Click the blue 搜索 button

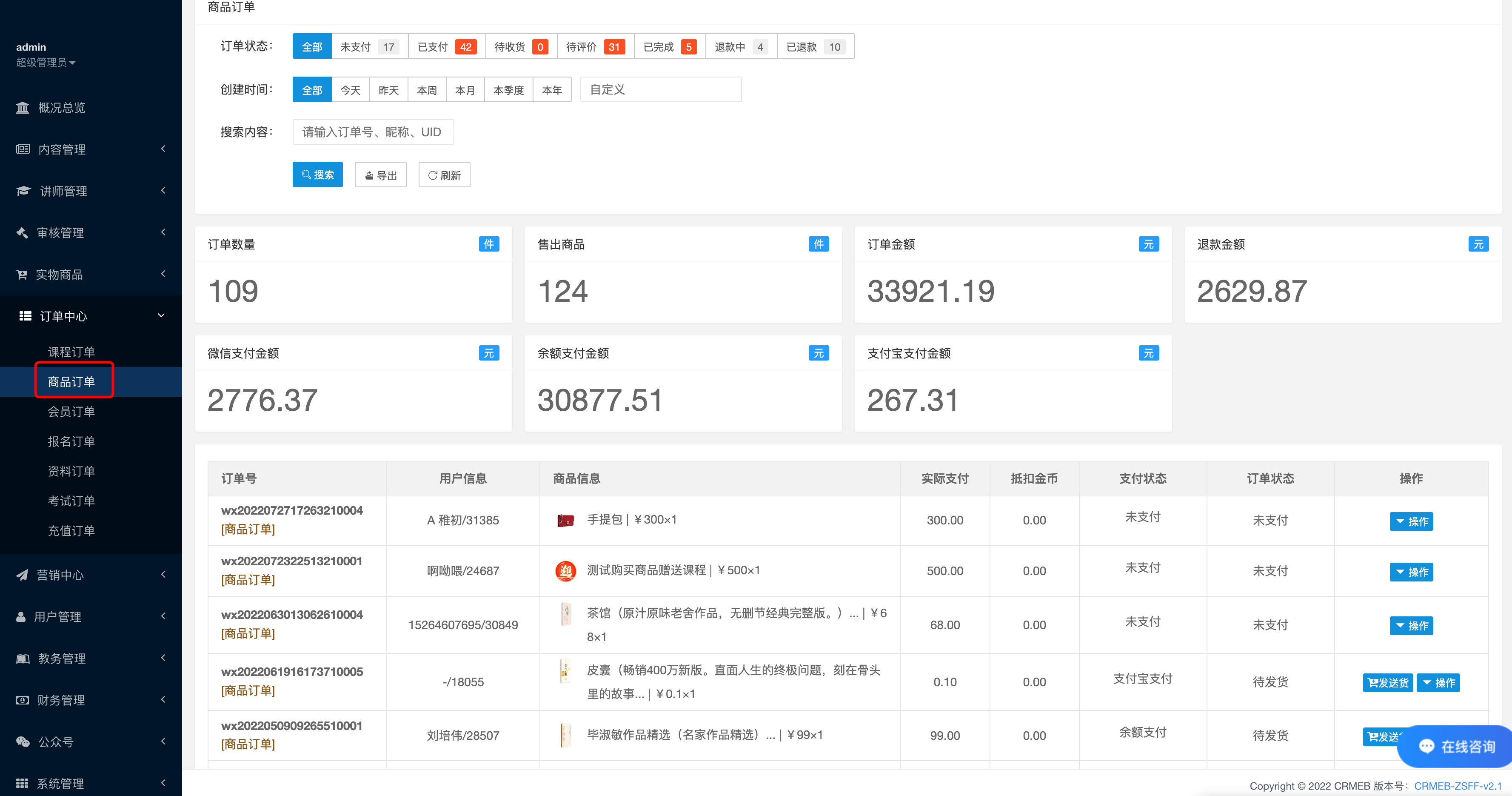click(317, 175)
